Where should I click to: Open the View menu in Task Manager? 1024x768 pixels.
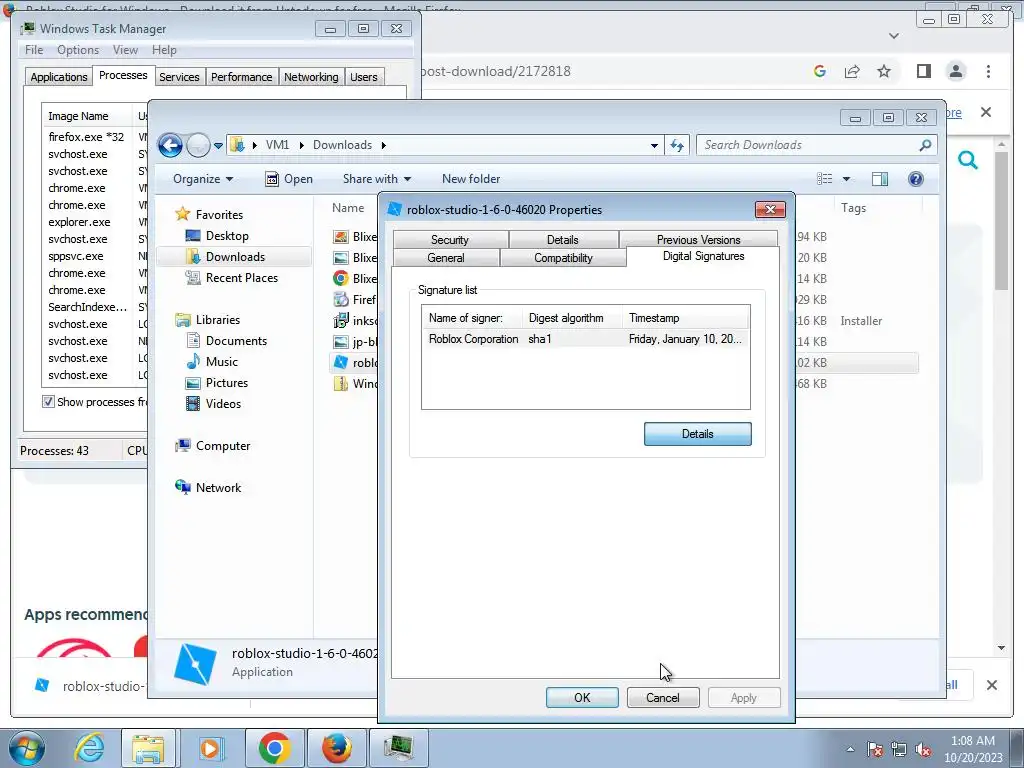[125, 50]
